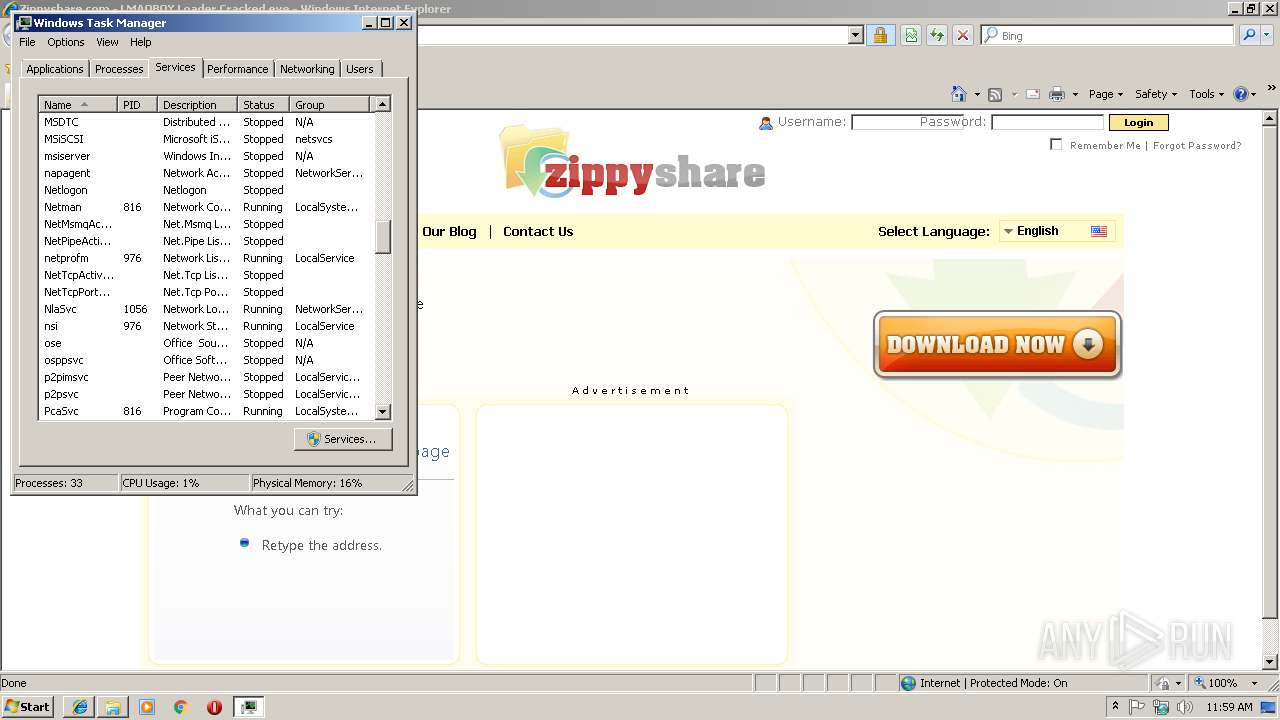Click the services list vertical scrollbar thumb
This screenshot has height=720, width=1280.
click(382, 237)
